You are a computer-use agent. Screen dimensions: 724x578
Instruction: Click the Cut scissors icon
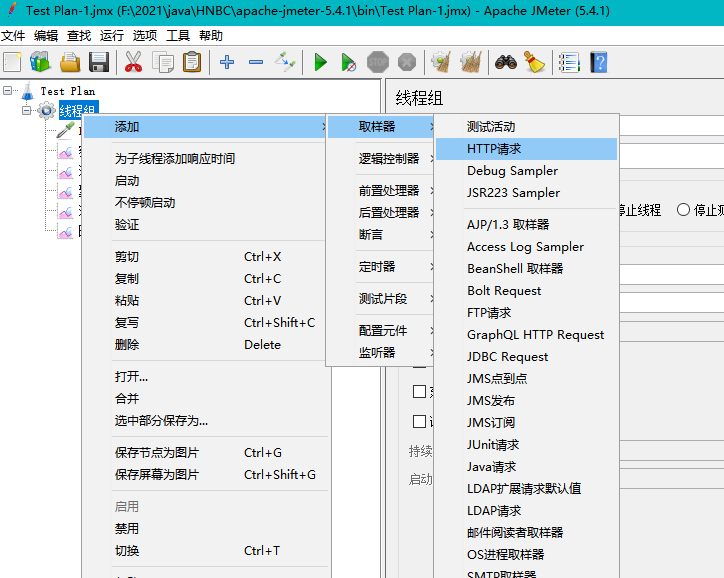133,62
